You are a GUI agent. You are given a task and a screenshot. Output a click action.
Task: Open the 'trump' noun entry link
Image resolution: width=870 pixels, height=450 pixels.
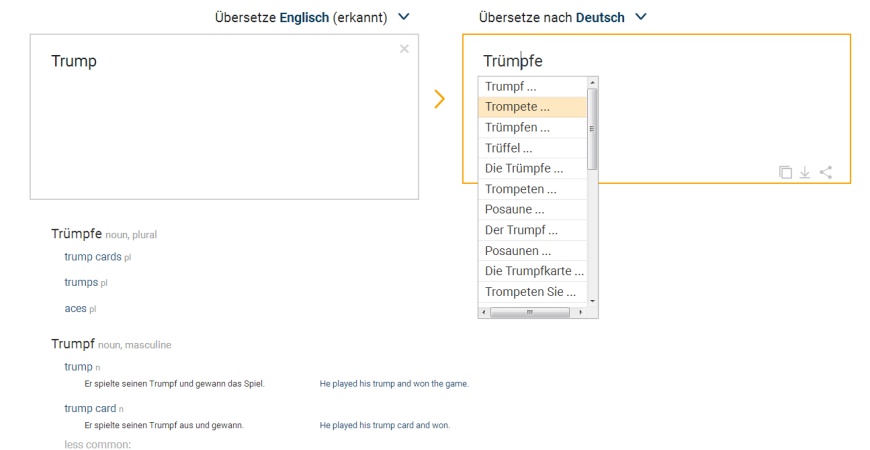pos(78,367)
